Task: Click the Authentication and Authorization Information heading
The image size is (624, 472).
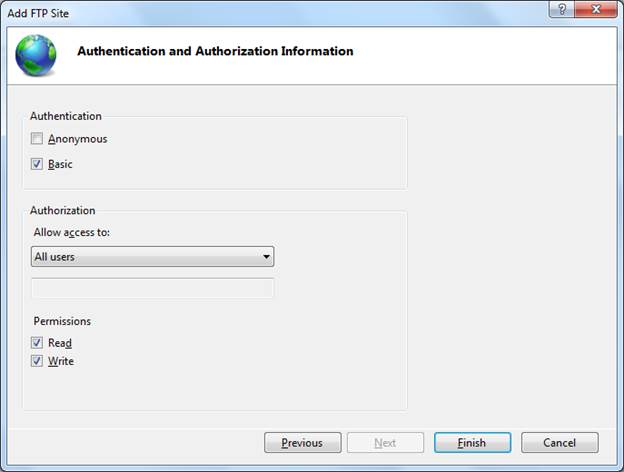Action: [x=215, y=51]
